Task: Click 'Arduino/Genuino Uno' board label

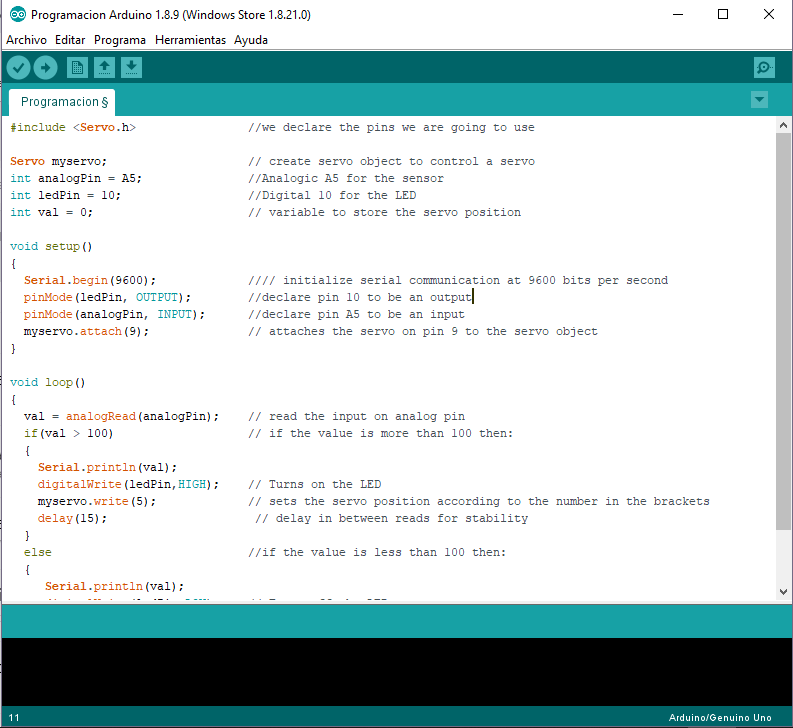Action: (720, 717)
